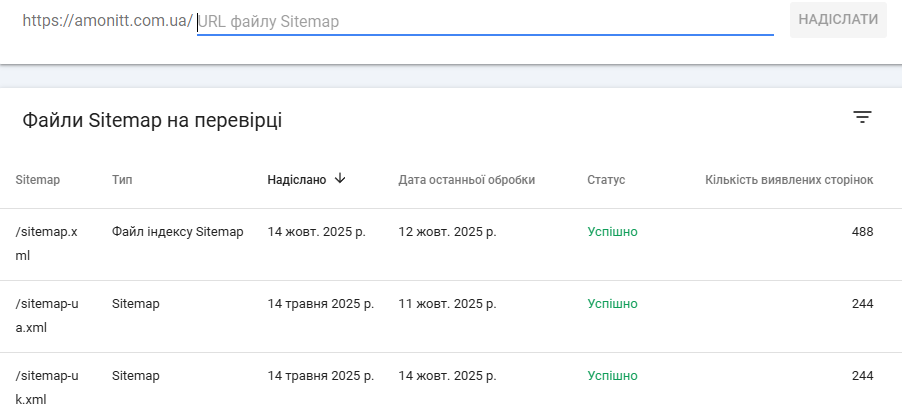Focus the URL файлу Sitemap input field

(x=485, y=21)
